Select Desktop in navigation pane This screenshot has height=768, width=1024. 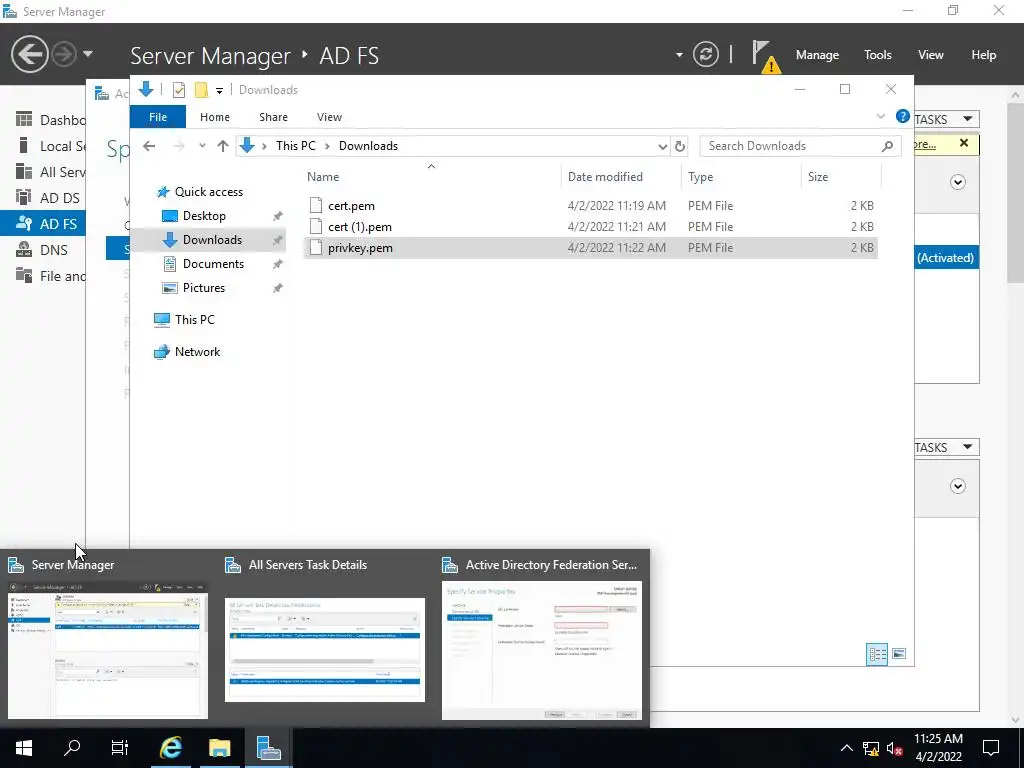(x=204, y=216)
